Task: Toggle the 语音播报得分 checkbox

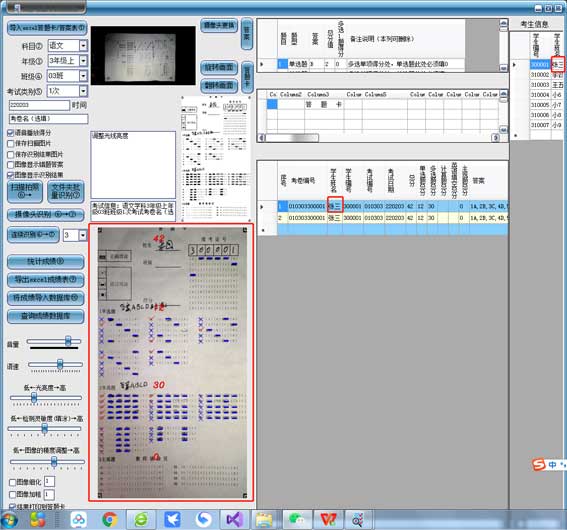Action: click(10, 133)
